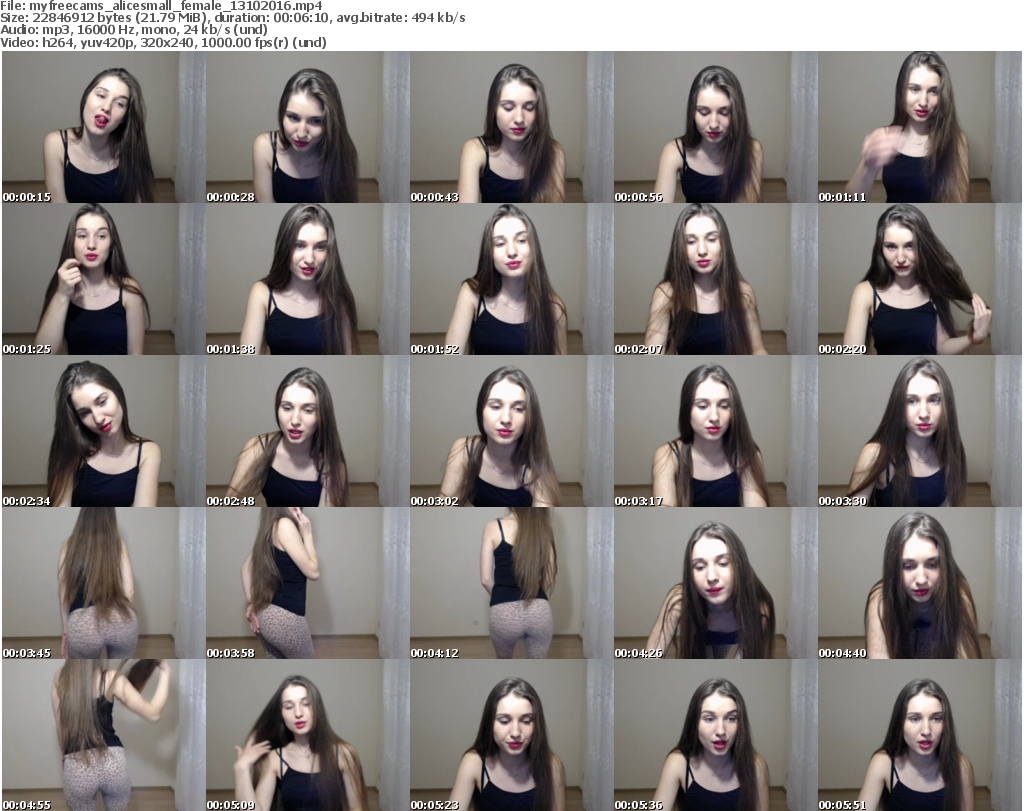Select the Audio mp3 info line
The image size is (1024, 811).
pos(150,30)
